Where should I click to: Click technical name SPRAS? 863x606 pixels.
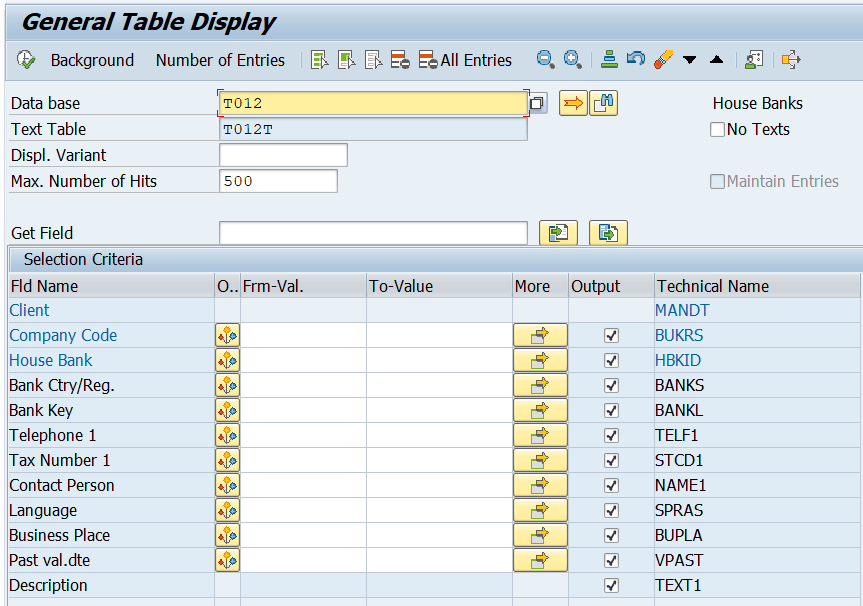click(679, 511)
